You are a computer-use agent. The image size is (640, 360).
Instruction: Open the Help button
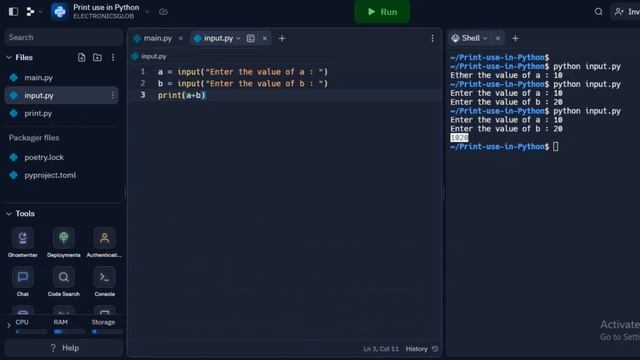[x=64, y=348]
